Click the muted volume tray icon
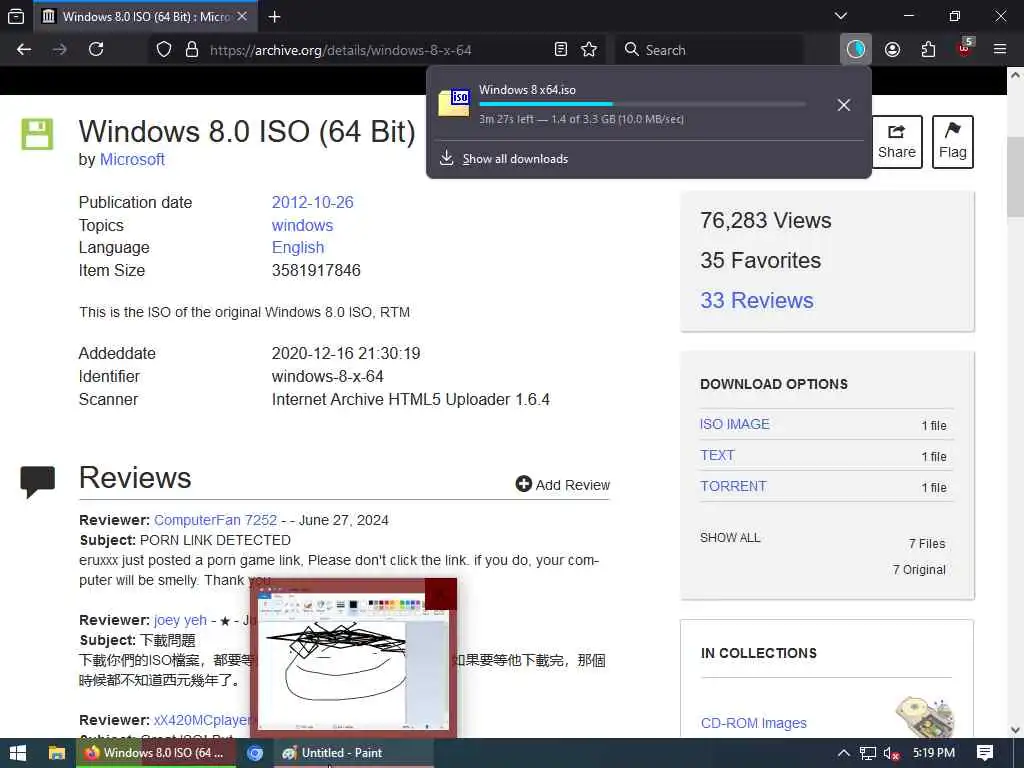Screen dimensions: 1024x768 [891, 753]
